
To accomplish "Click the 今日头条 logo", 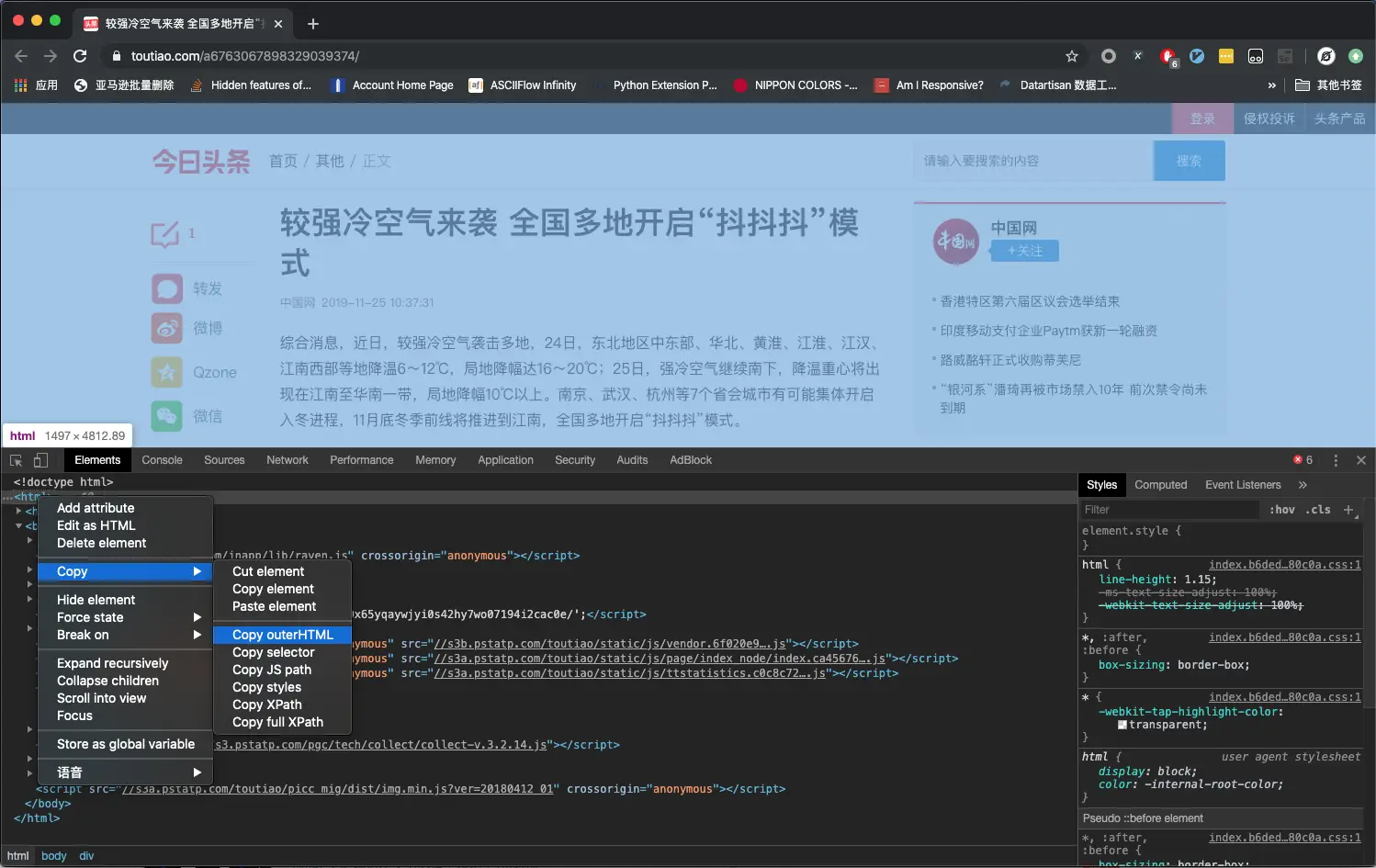I will [x=201, y=162].
